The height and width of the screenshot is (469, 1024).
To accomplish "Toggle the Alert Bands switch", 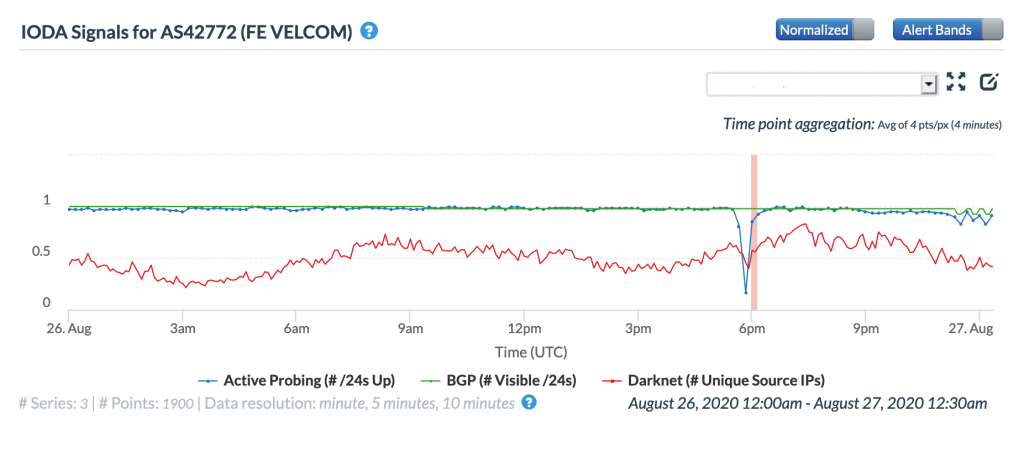I will (946, 30).
